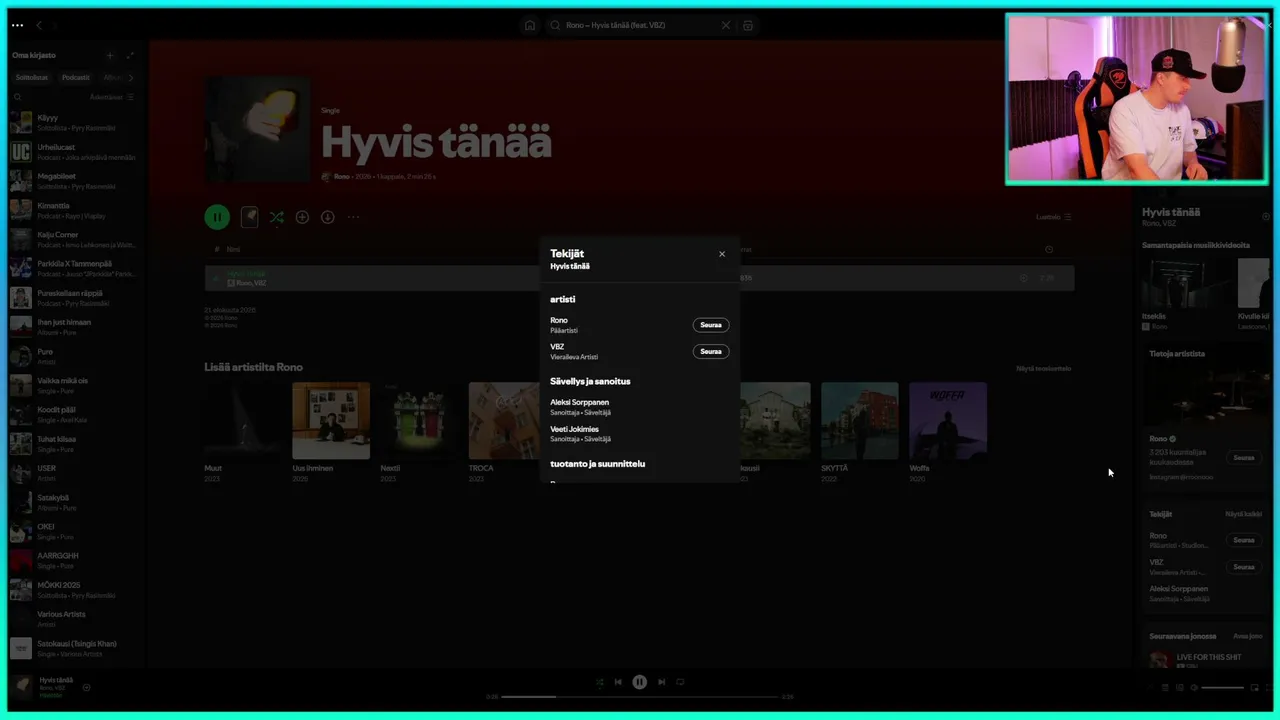Click Näytä kaikki in sidebar Tekijät
The width and height of the screenshot is (1280, 720).
1243,514
